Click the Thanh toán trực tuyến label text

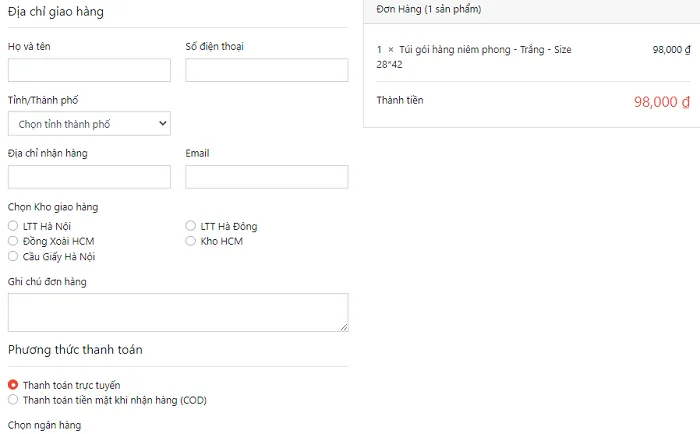tap(71, 385)
